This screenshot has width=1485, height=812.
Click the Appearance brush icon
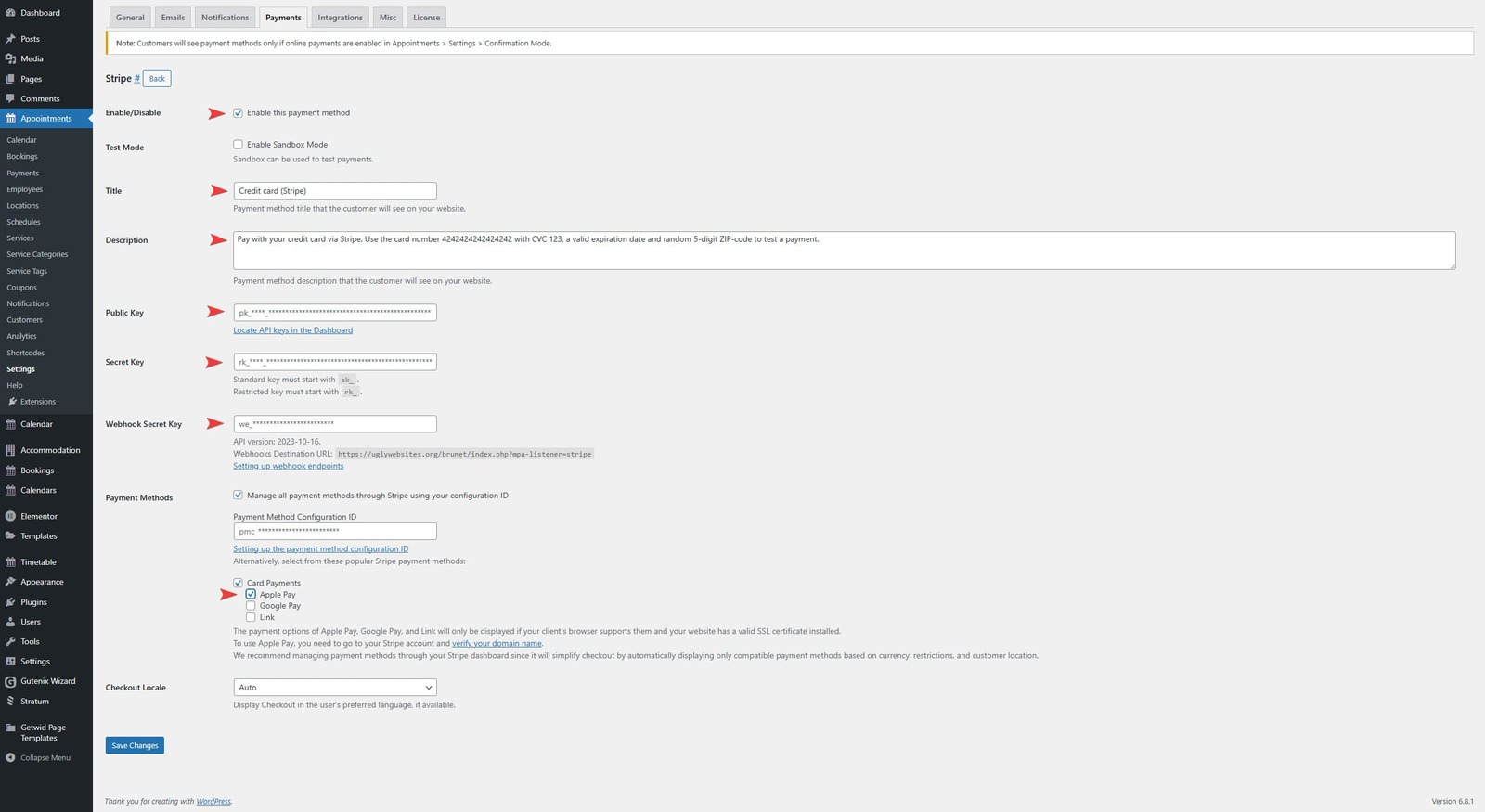click(10, 582)
